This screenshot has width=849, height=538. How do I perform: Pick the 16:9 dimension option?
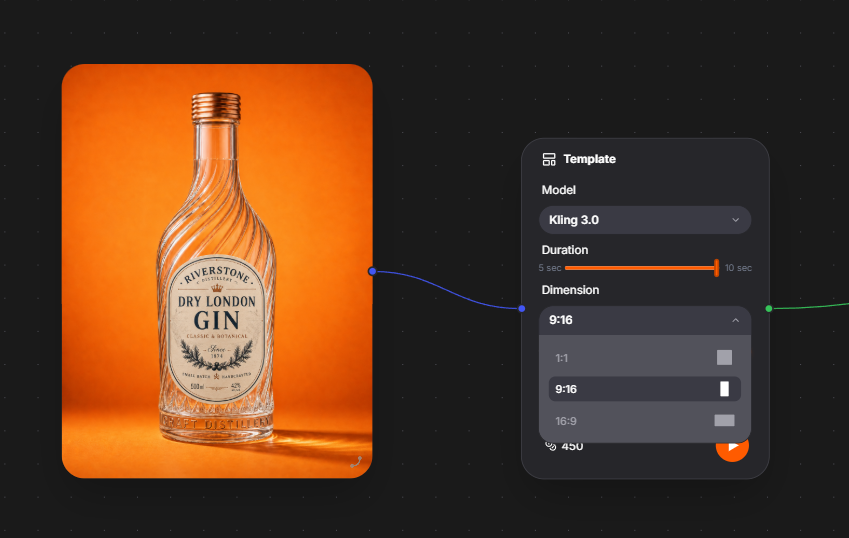coord(645,421)
